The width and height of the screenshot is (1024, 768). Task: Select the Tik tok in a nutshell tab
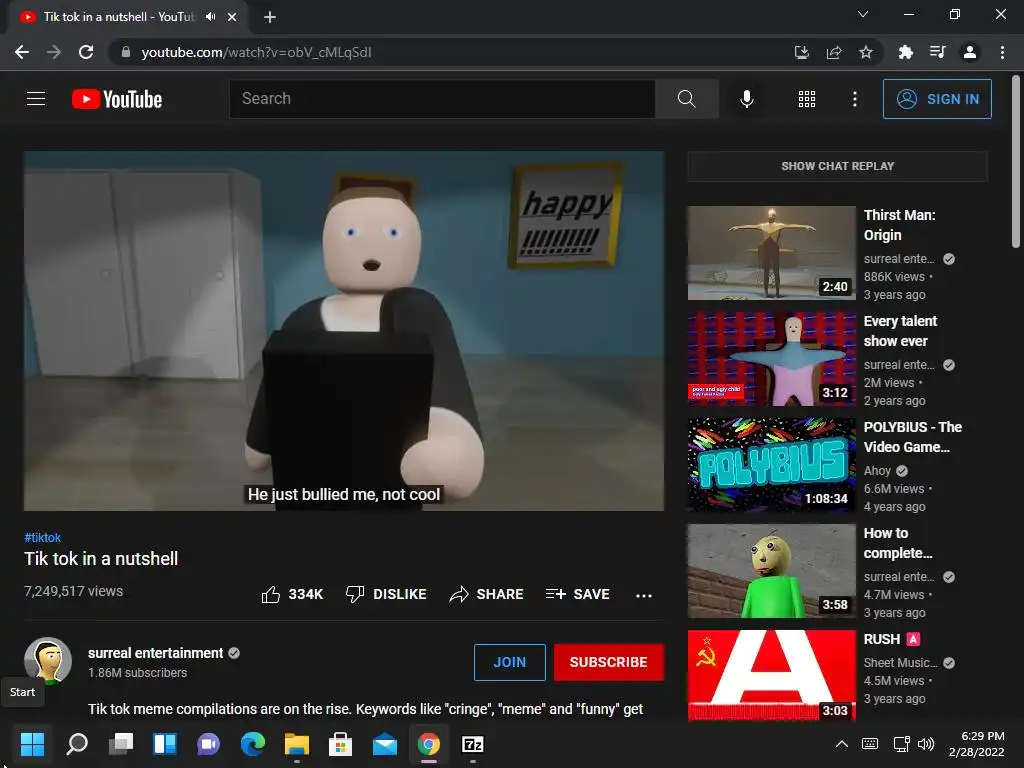click(x=118, y=17)
